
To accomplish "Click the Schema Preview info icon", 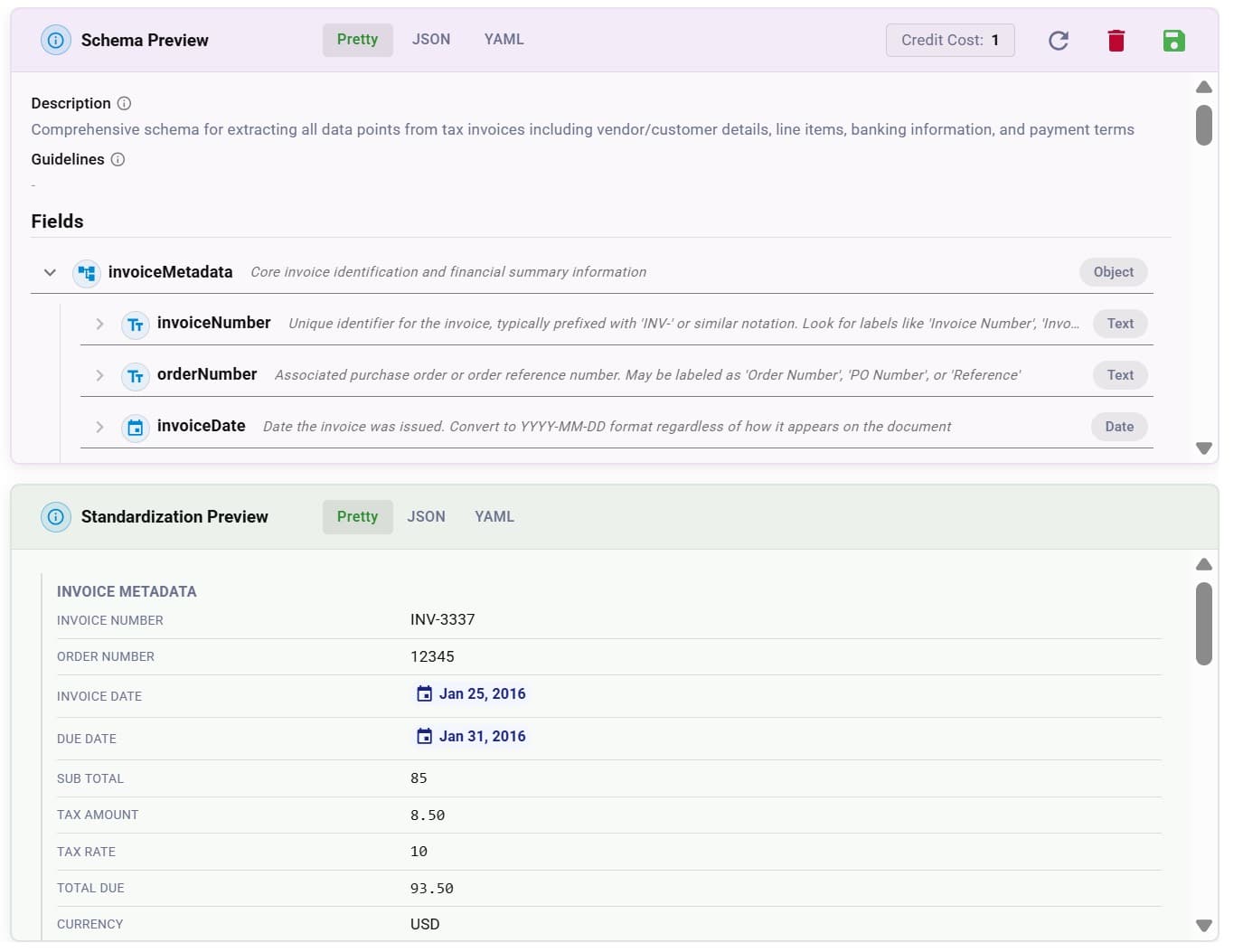I will 56,40.
